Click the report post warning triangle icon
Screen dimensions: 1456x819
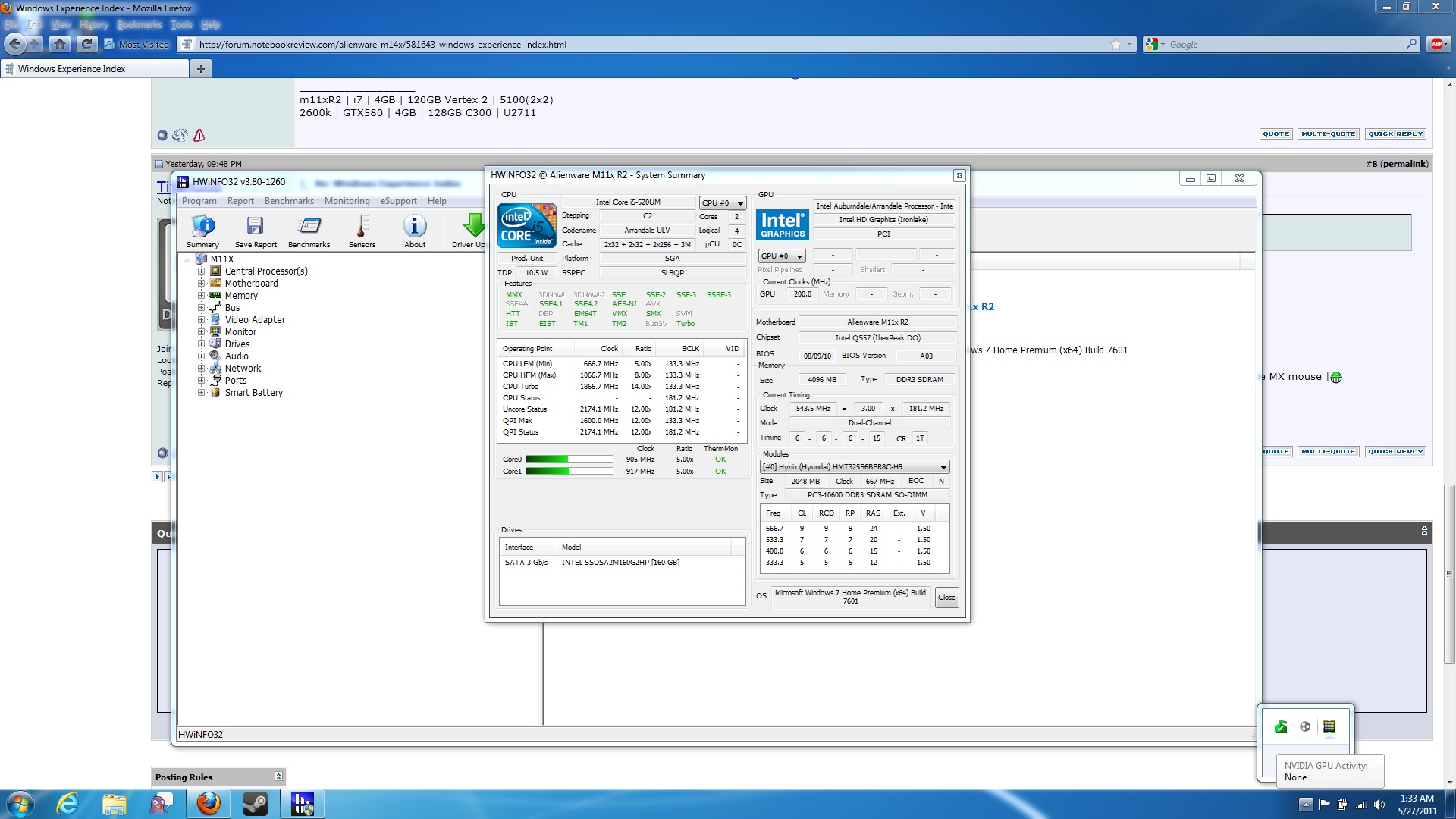(199, 135)
